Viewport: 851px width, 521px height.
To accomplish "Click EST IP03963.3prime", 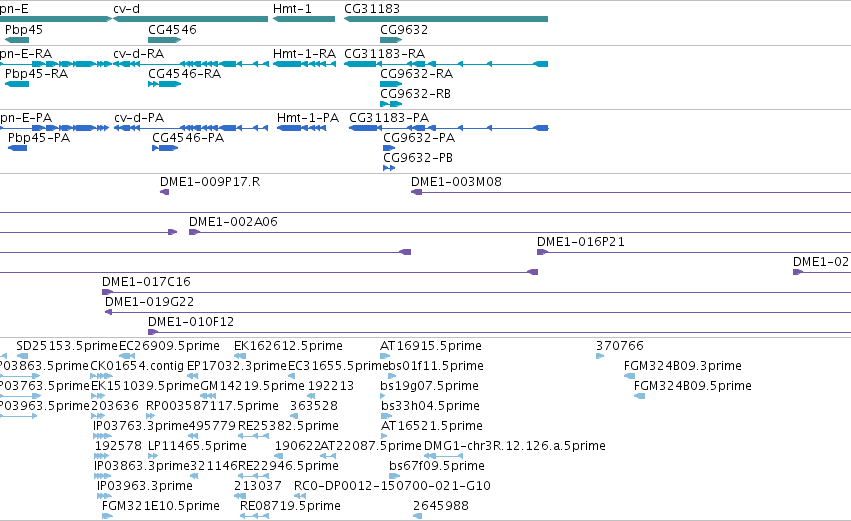I will (102, 497).
